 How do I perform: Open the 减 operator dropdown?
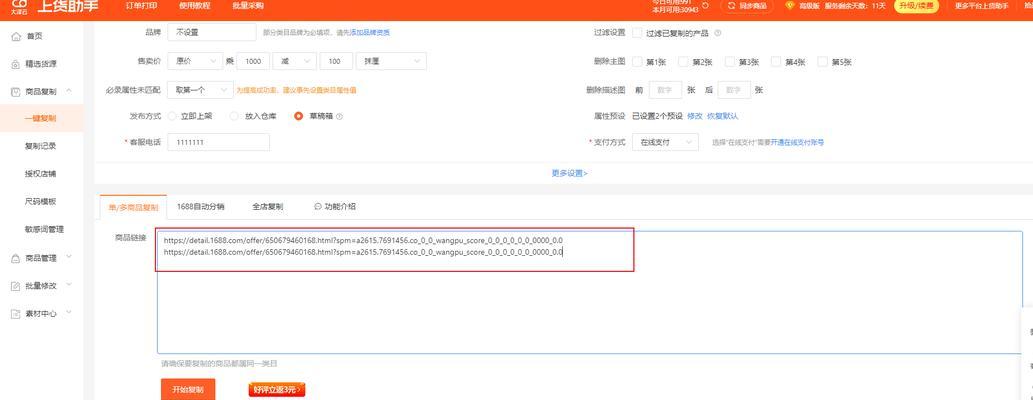294,61
